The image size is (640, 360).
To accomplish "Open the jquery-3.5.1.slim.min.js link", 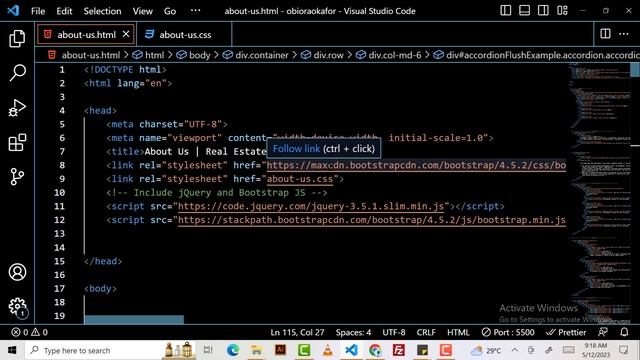I will coord(311,206).
